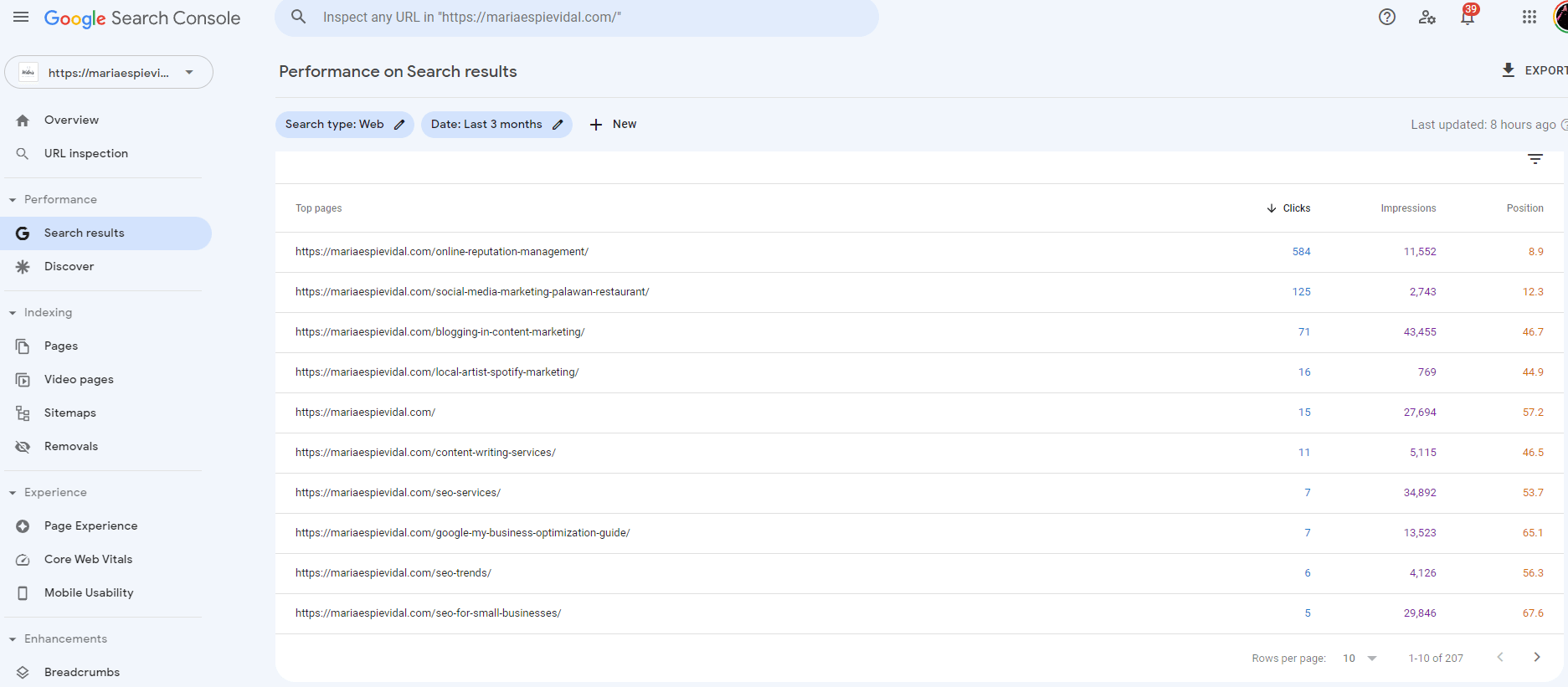Select Search results in the sidebar
The height and width of the screenshot is (687, 1568).
coord(105,233)
